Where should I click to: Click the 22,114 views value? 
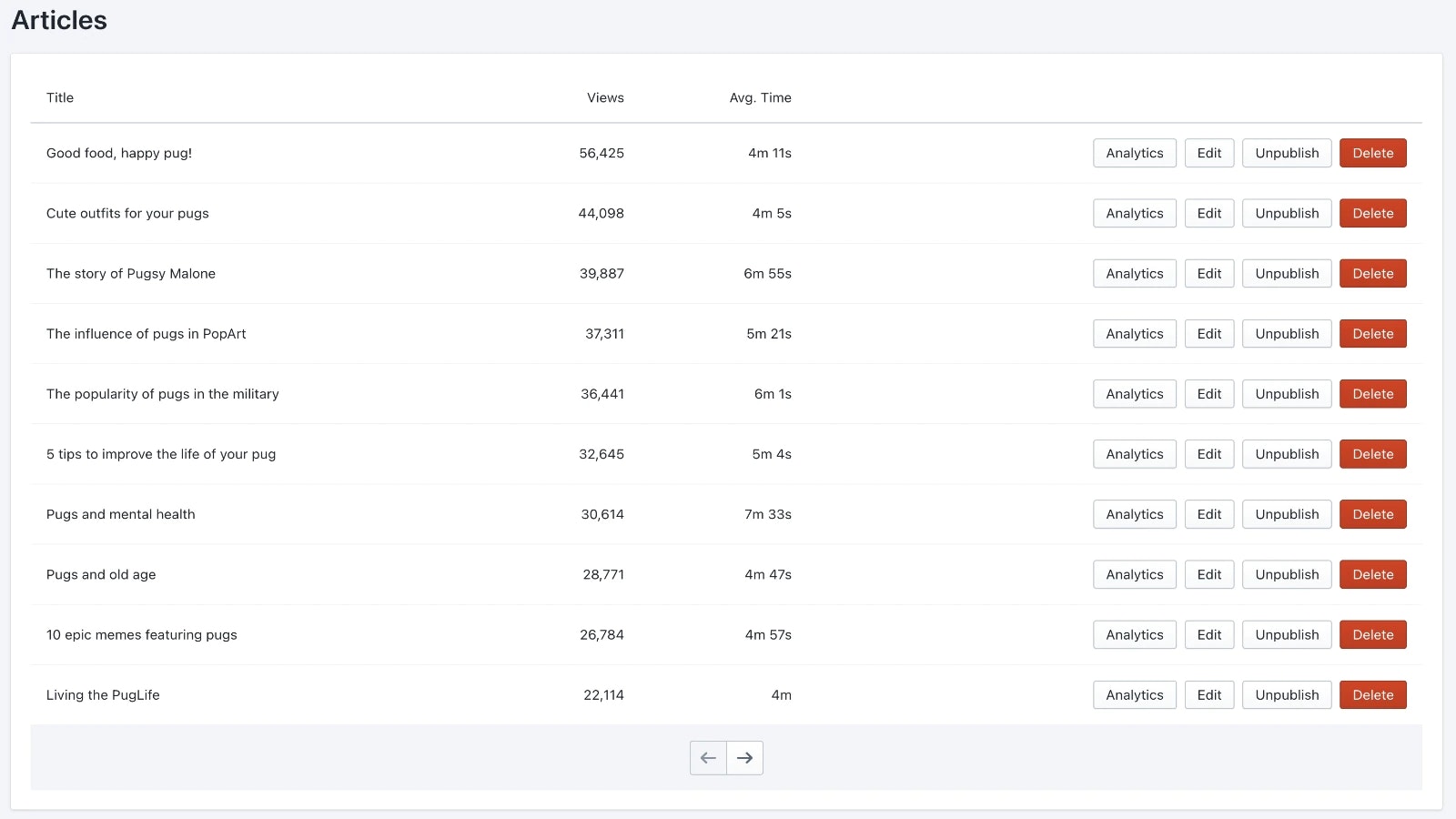603,695
